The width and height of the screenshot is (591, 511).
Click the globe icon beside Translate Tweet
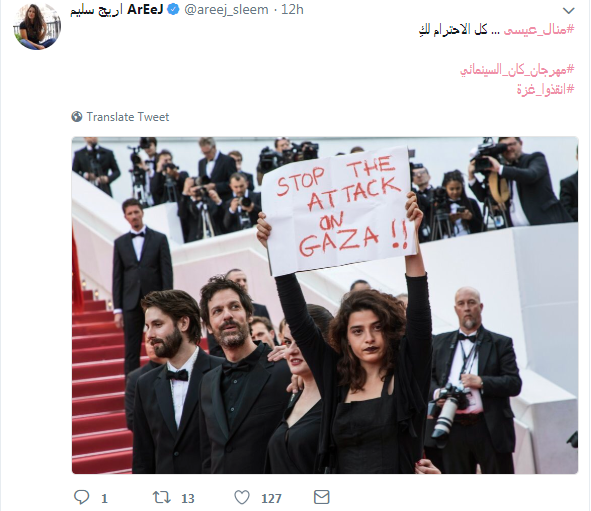77,117
